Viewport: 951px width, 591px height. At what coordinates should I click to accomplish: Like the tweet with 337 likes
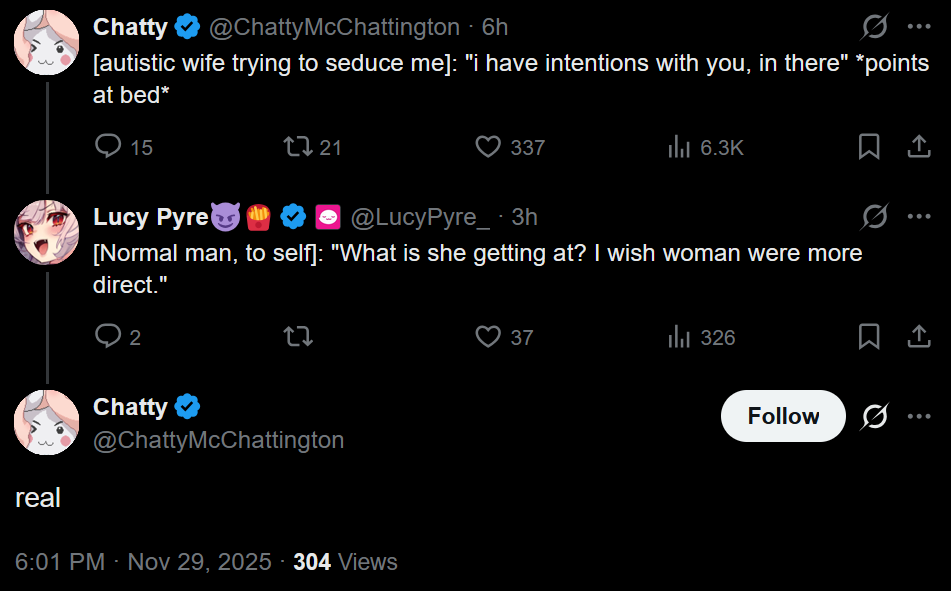[x=488, y=147]
